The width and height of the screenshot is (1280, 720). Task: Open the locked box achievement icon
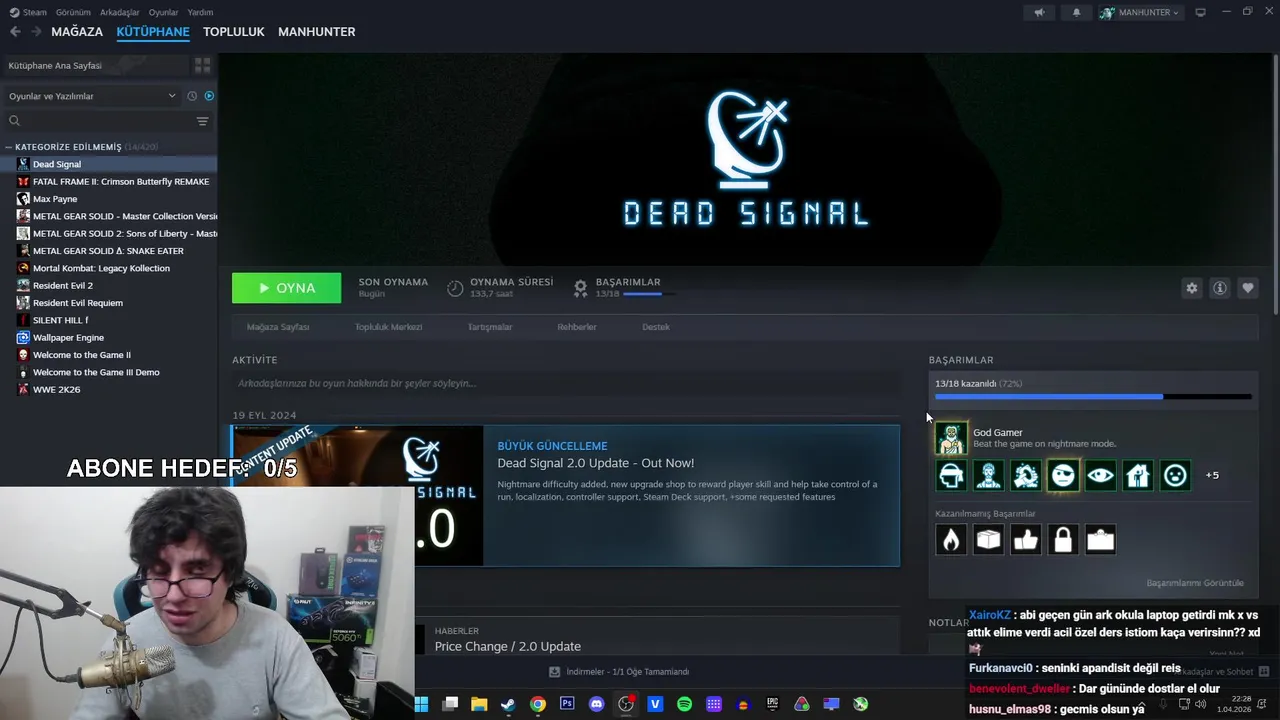click(x=988, y=540)
